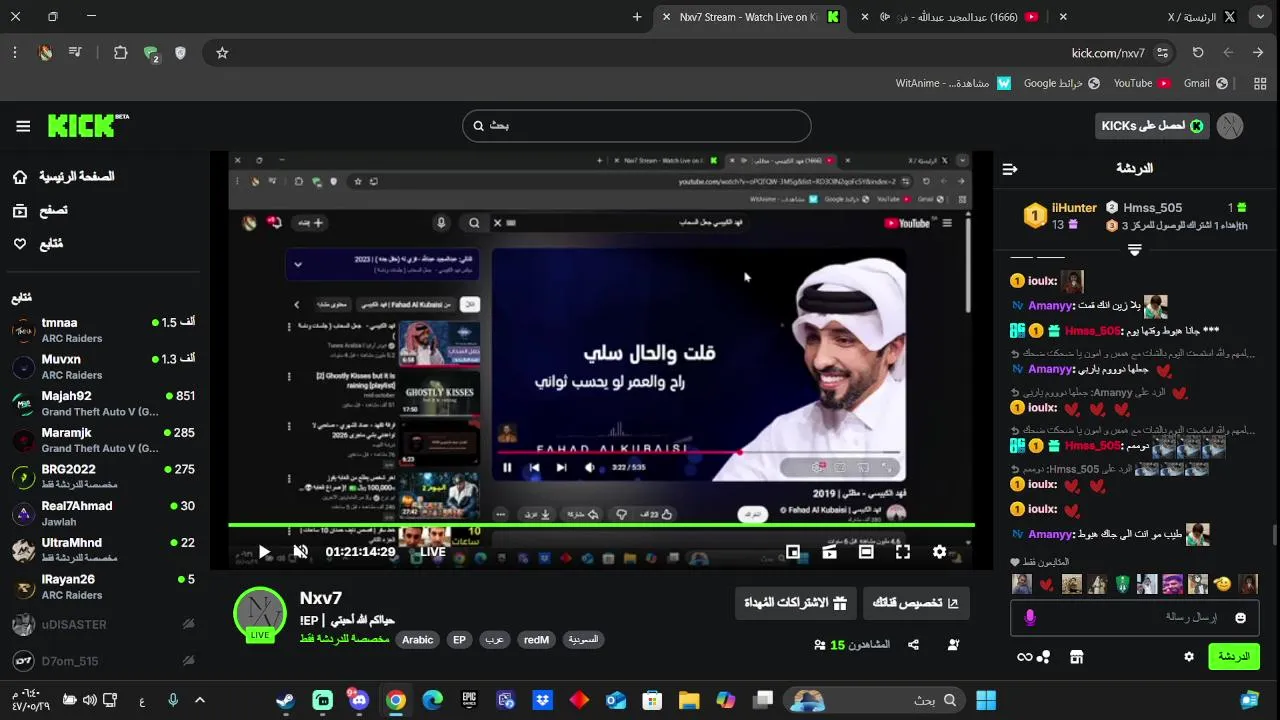Open the home page sidebar icon
The height and width of the screenshot is (720, 1280).
20,177
